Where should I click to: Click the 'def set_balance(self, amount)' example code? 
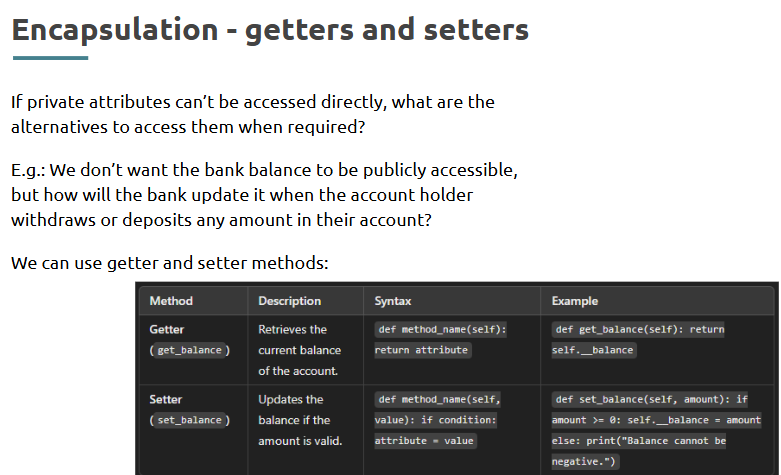pos(656,430)
